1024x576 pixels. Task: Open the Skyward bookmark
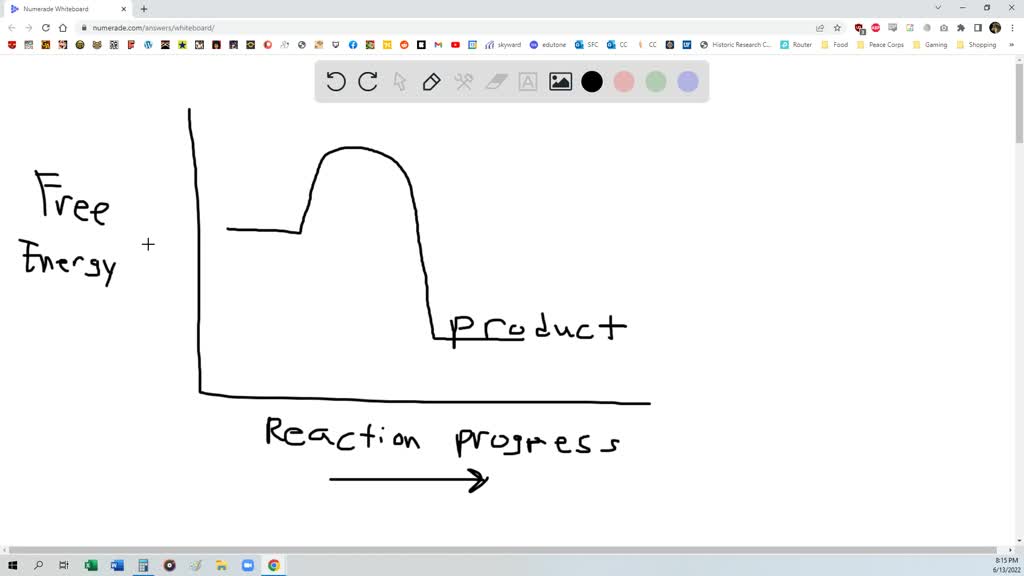click(x=506, y=45)
